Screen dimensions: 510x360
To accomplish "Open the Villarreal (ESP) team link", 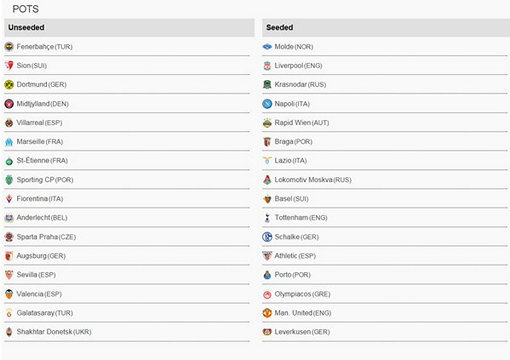I will [39, 123].
